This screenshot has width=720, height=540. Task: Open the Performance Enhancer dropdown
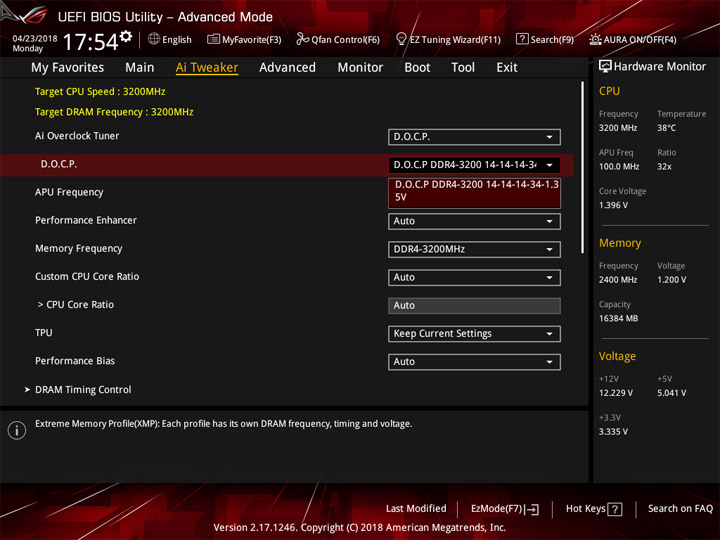pos(474,221)
